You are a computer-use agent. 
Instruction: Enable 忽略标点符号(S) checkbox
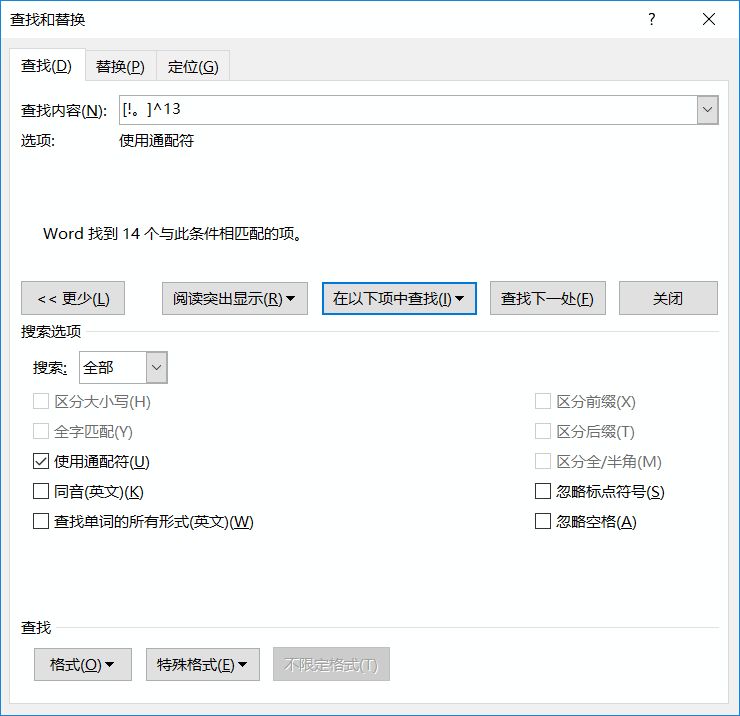(x=543, y=491)
